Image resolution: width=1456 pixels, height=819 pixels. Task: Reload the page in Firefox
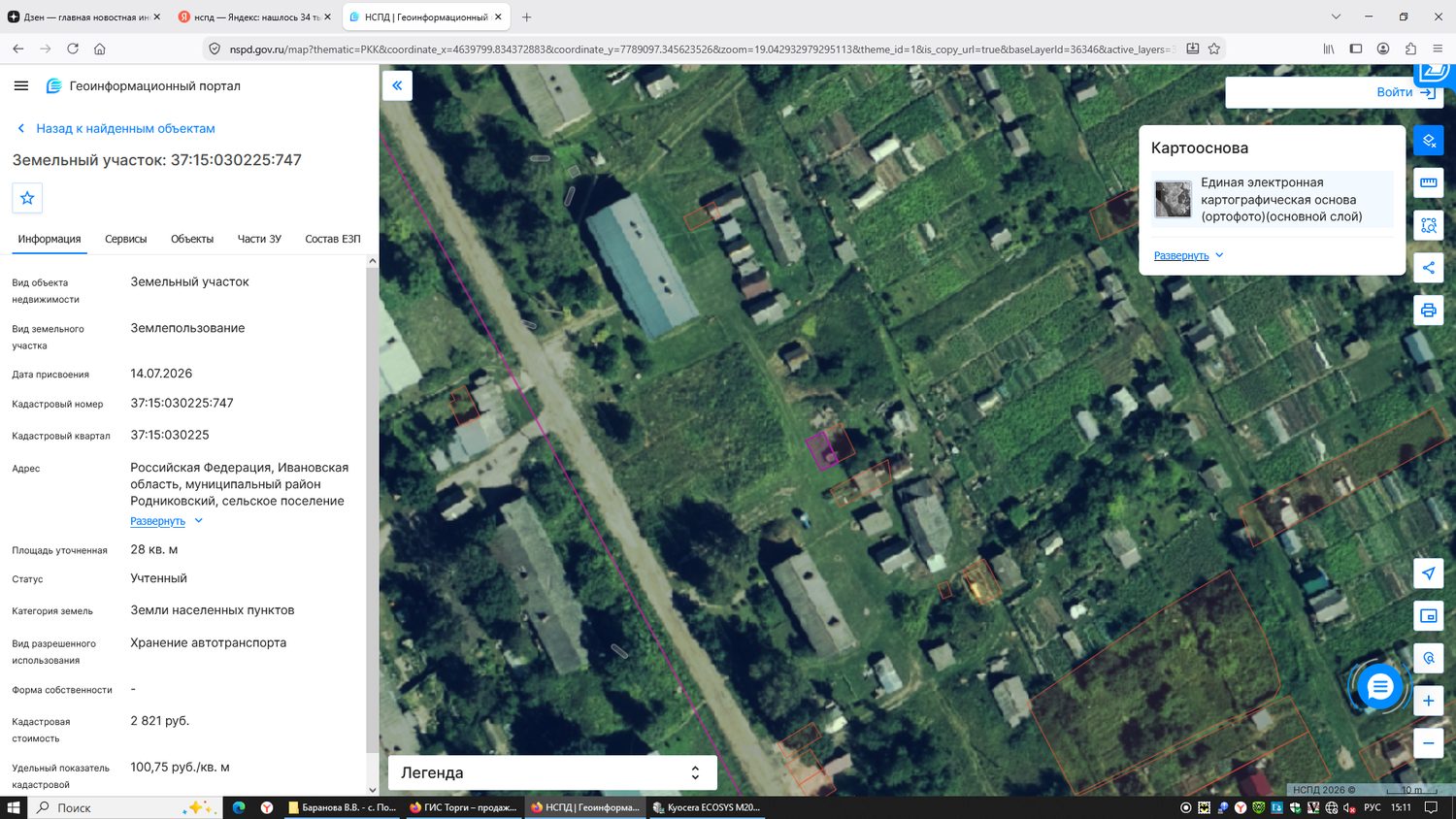click(73, 49)
